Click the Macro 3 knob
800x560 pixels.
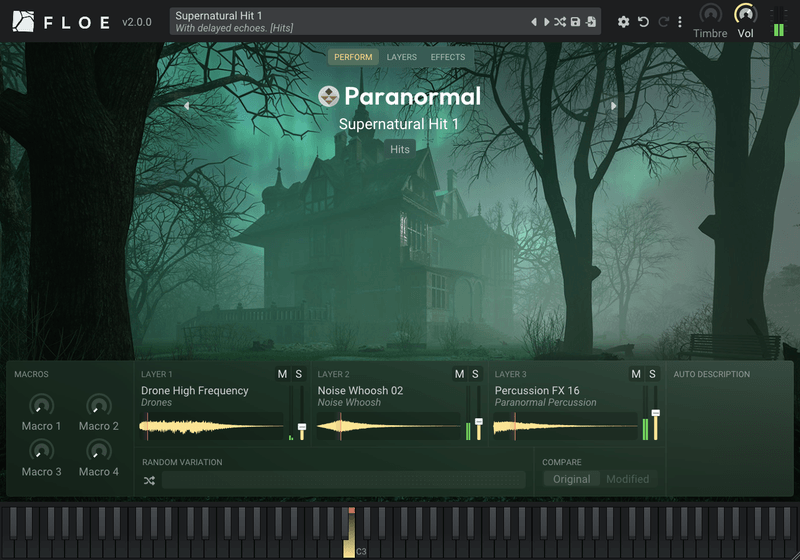(41, 451)
